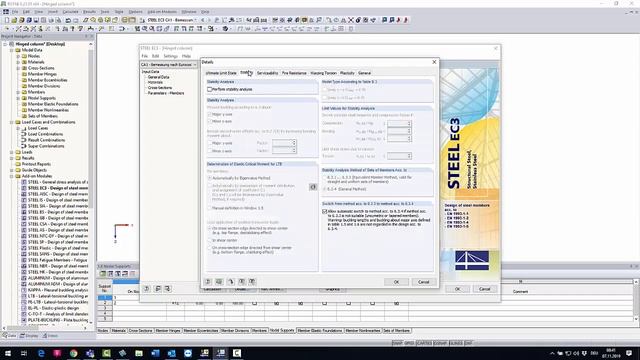Click the reset-to-default arrow icon in Details footer
The width and height of the screenshot is (640, 360).
pos(231,282)
